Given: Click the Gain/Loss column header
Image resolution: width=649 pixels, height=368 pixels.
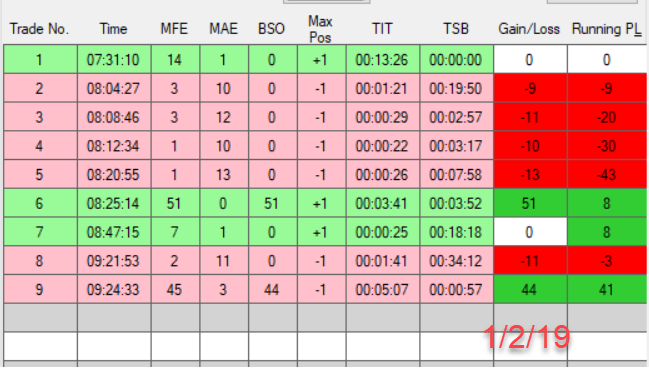Looking at the screenshot, I should coord(529,29).
